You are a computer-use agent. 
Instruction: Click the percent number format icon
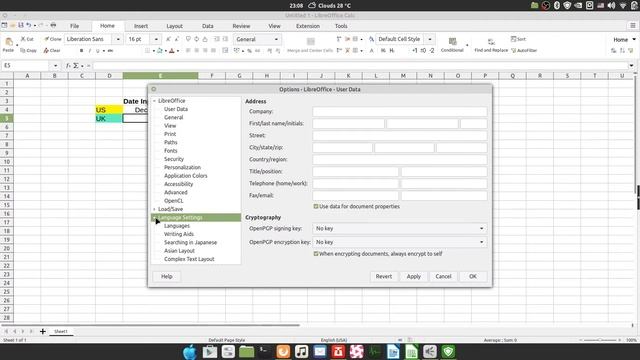point(249,51)
